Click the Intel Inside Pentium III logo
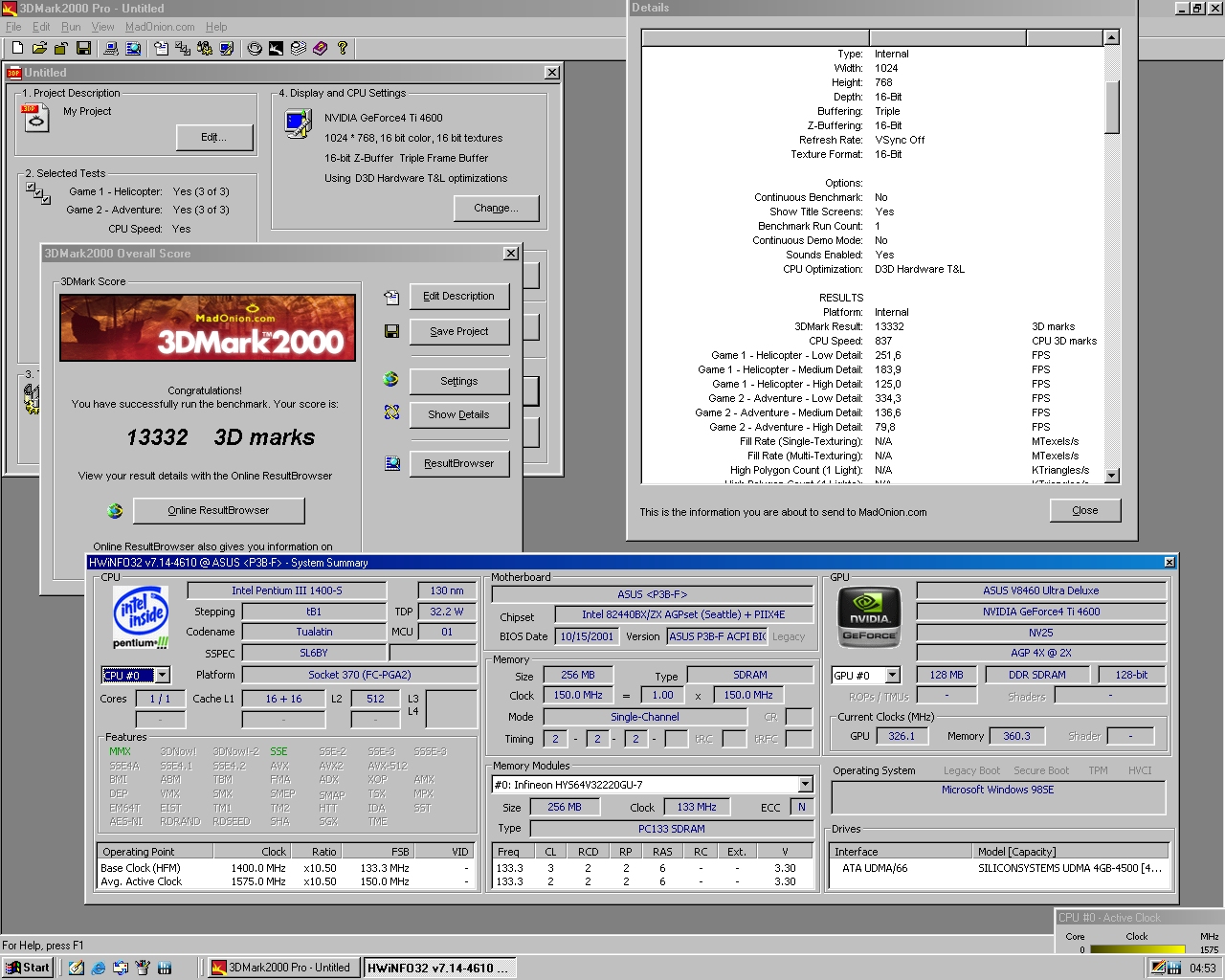The width and height of the screenshot is (1225, 980). 141,618
